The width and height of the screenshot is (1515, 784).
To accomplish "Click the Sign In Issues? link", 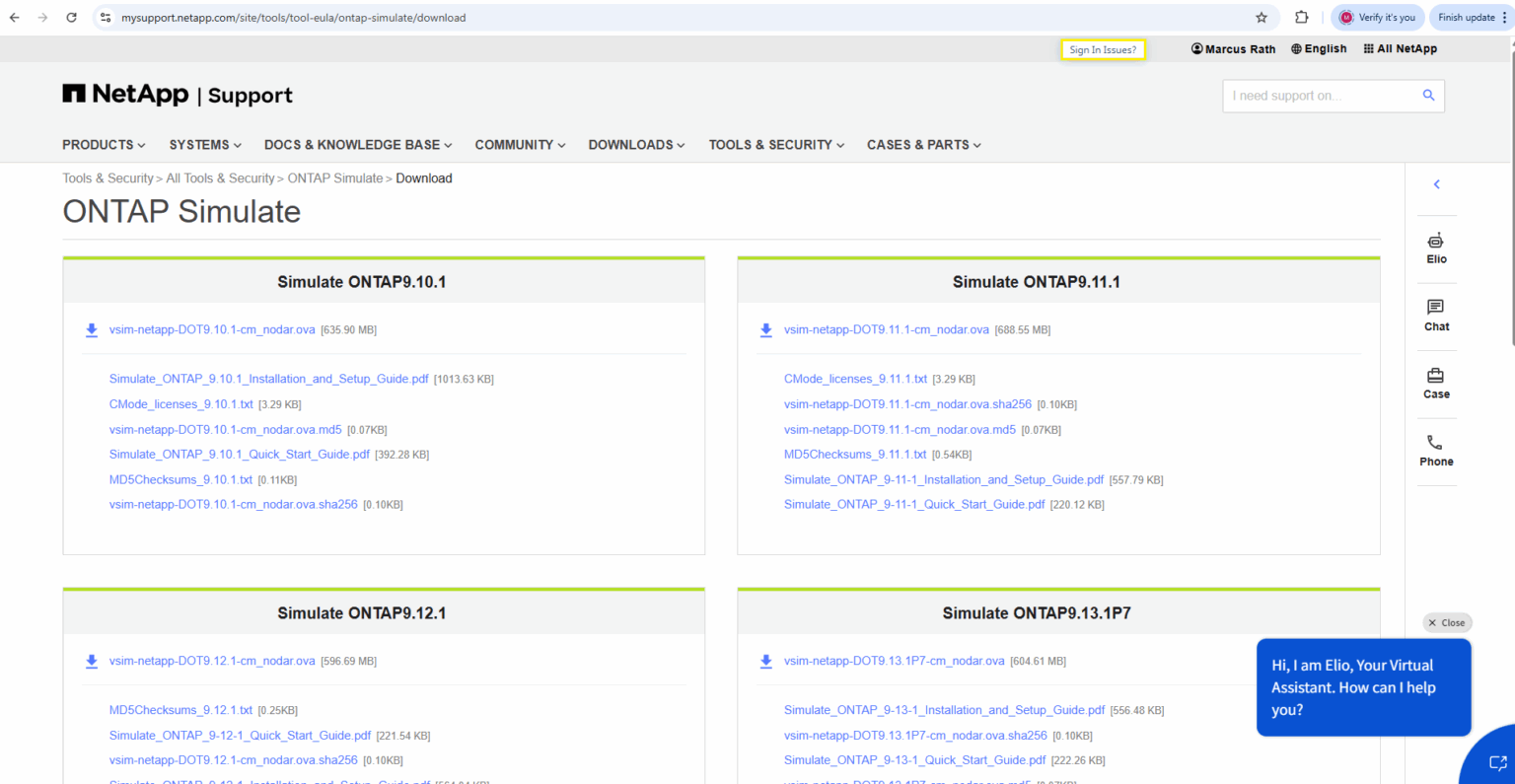I will click(1103, 48).
